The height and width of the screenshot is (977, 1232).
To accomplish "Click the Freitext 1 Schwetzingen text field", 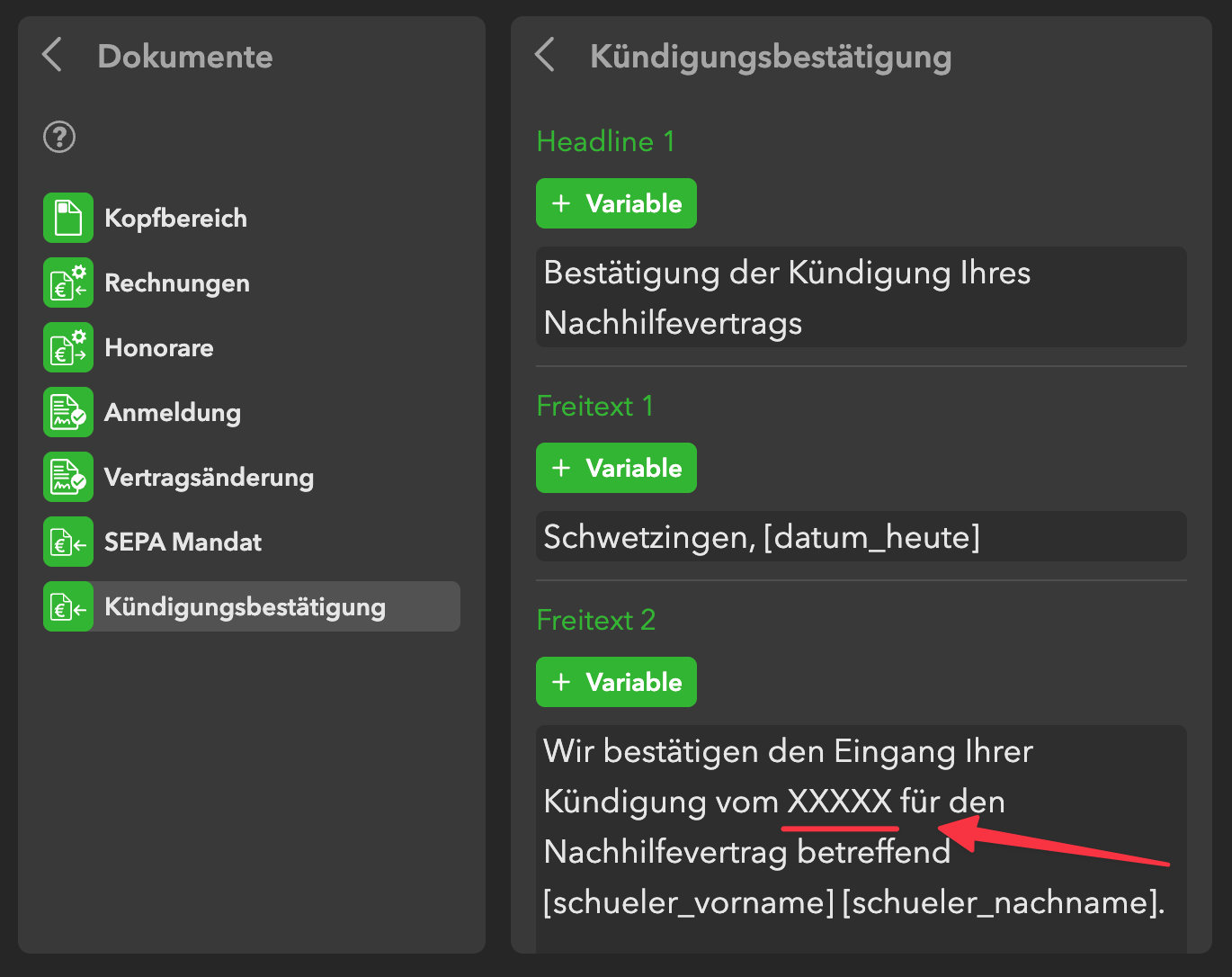I will coord(861,537).
